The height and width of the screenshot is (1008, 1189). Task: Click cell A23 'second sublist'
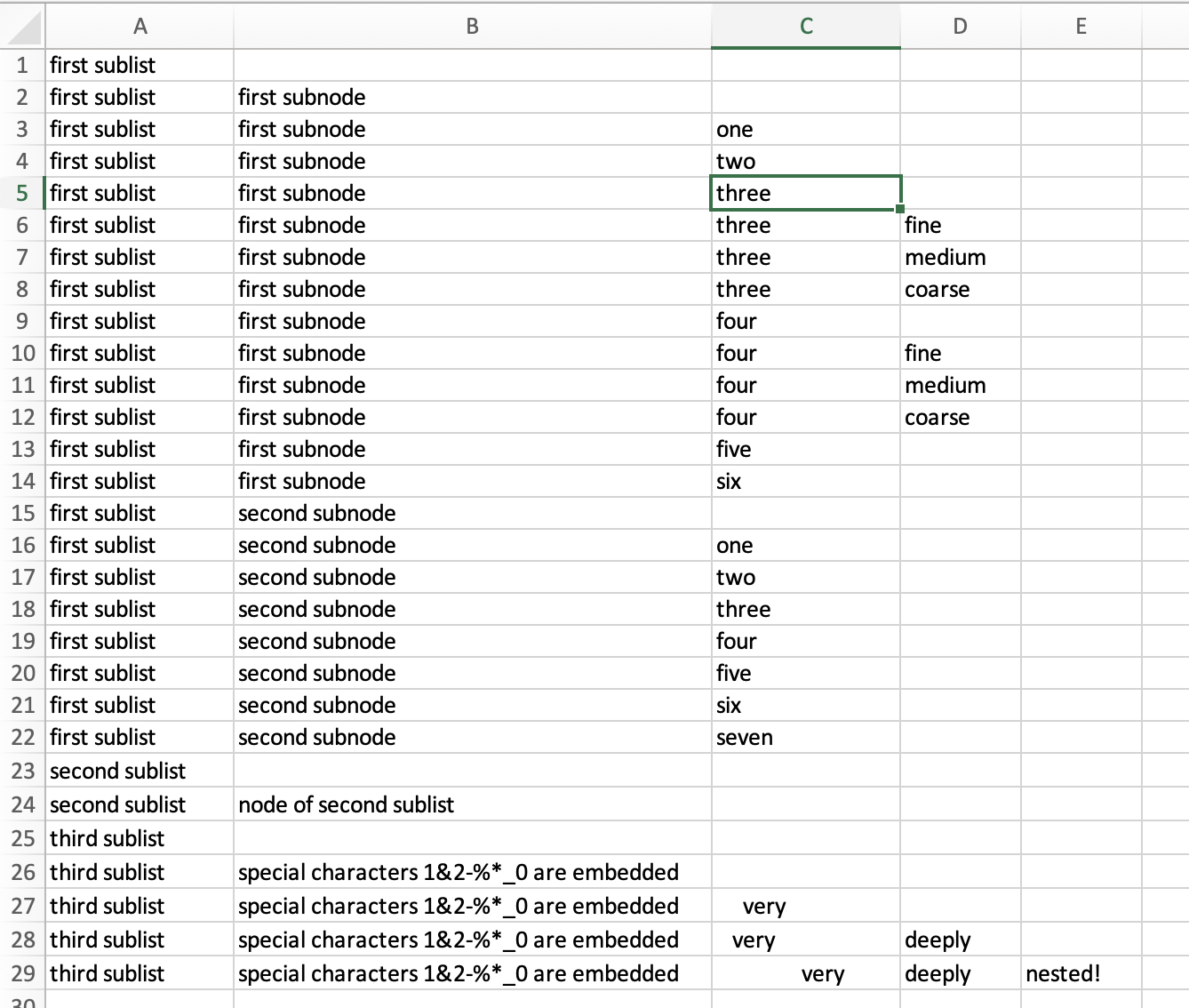coord(140,771)
